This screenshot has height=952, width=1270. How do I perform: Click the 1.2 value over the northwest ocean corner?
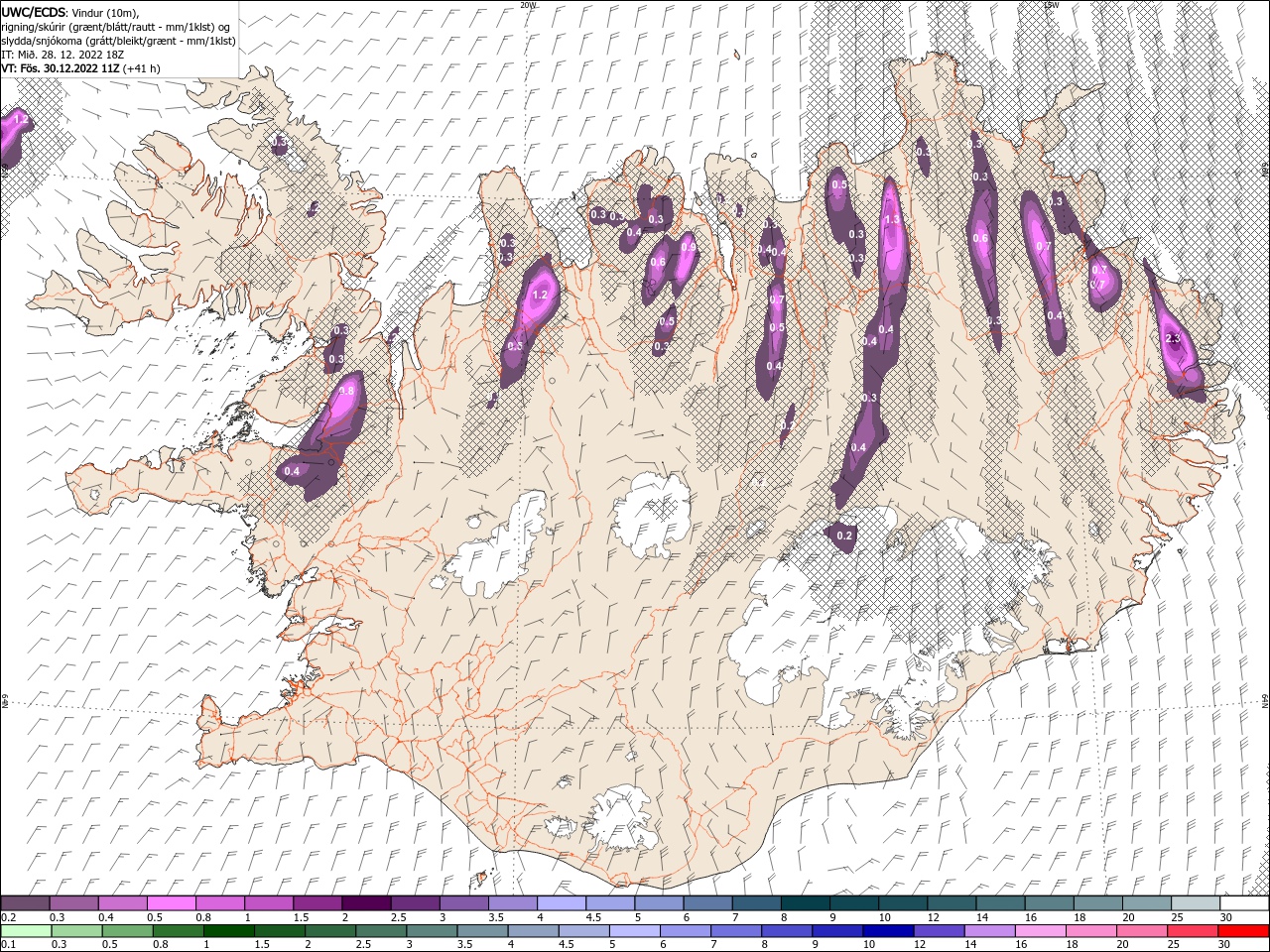21,120
